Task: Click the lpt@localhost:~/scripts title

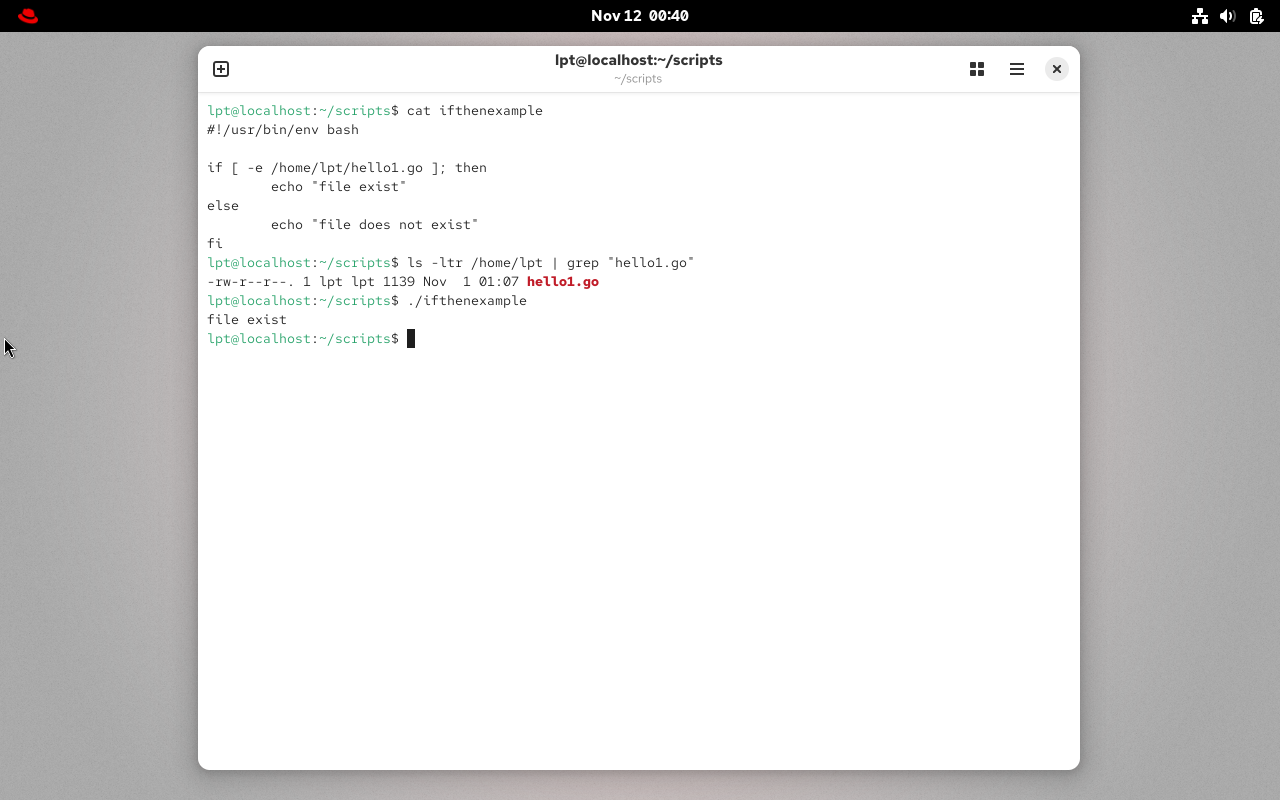Action: (638, 60)
